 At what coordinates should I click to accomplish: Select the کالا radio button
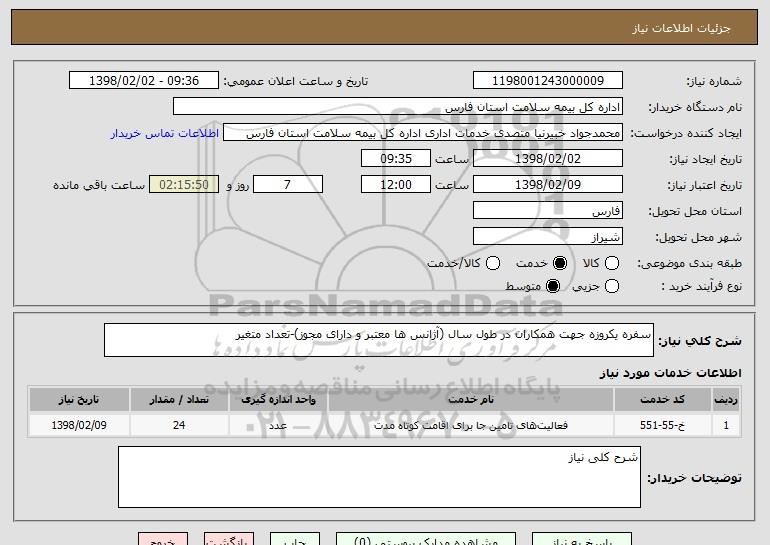tap(612, 263)
